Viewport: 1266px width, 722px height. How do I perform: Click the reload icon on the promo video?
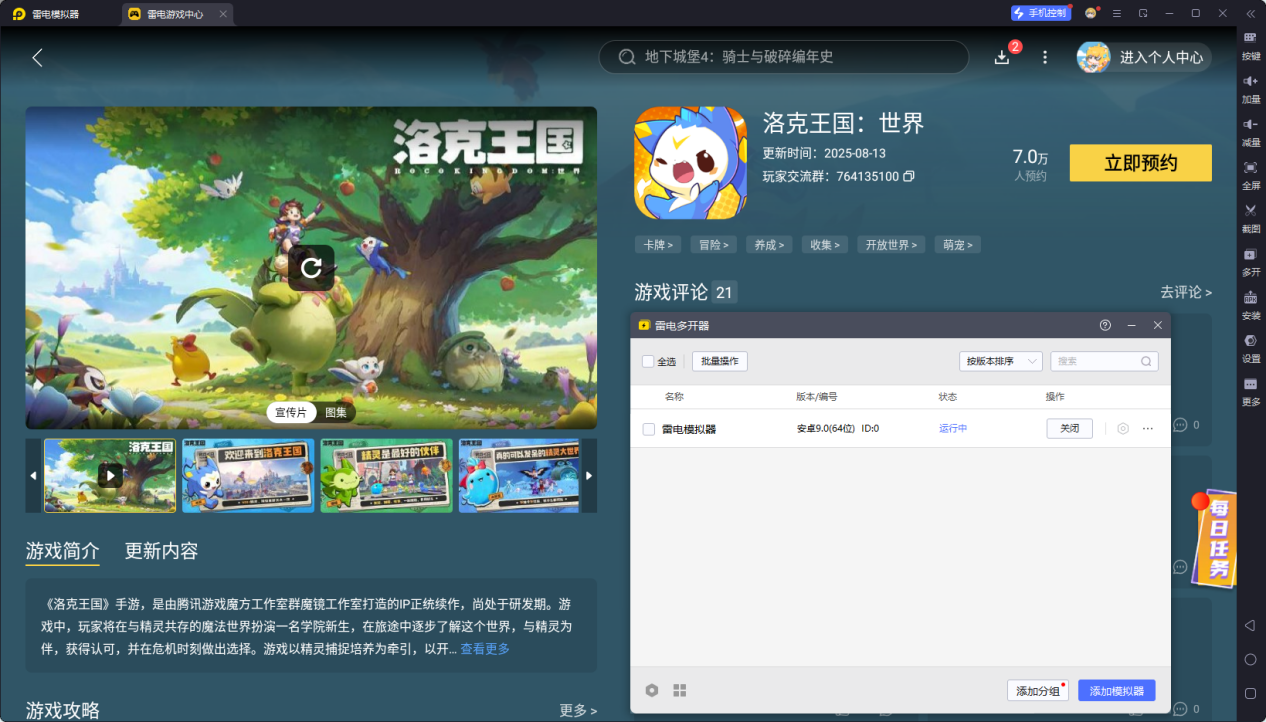tap(311, 268)
